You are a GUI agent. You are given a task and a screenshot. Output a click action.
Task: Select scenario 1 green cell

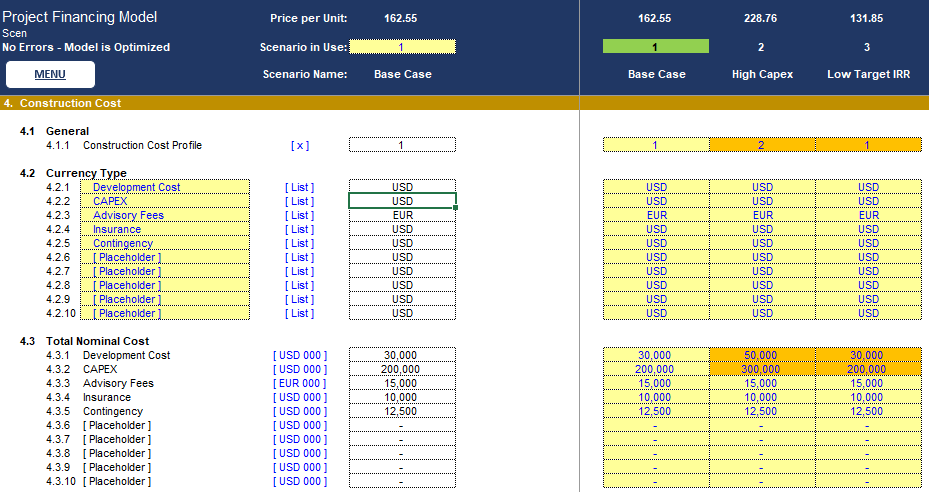tap(655, 47)
